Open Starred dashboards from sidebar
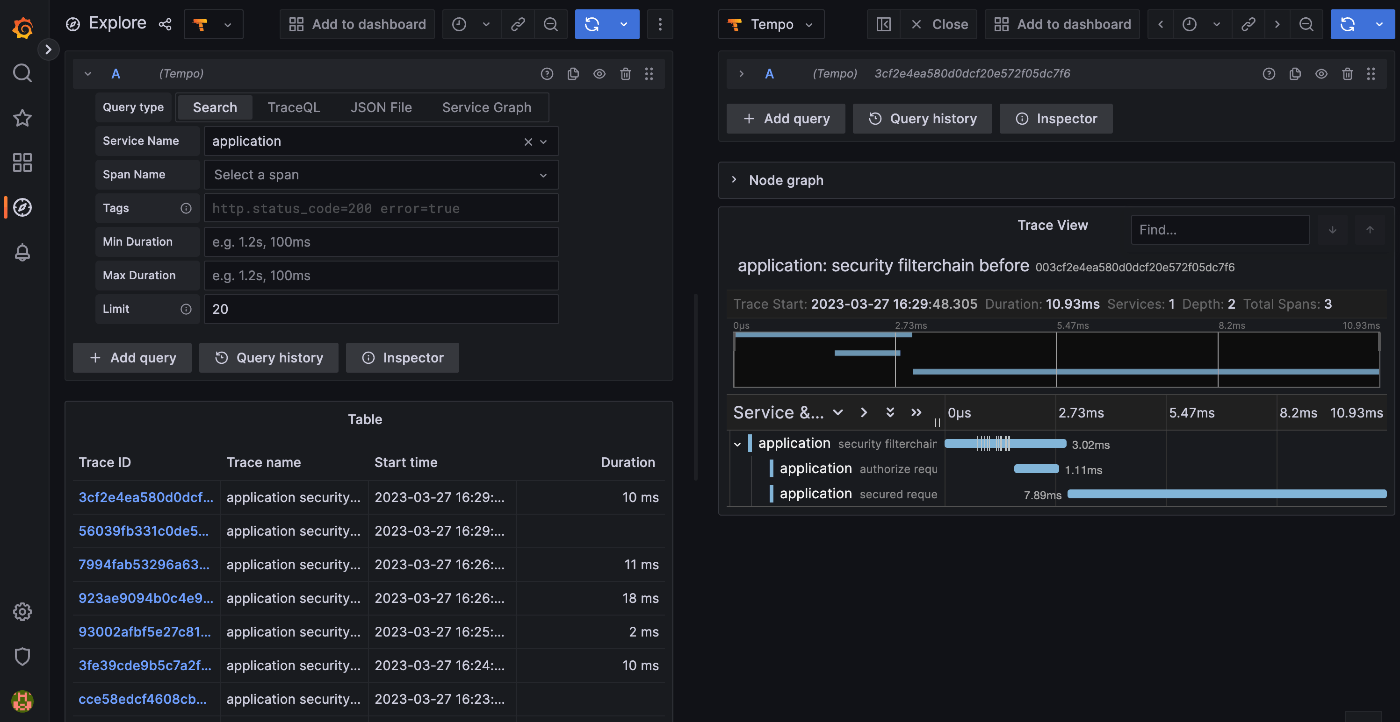This screenshot has width=1400, height=722. pos(22,118)
